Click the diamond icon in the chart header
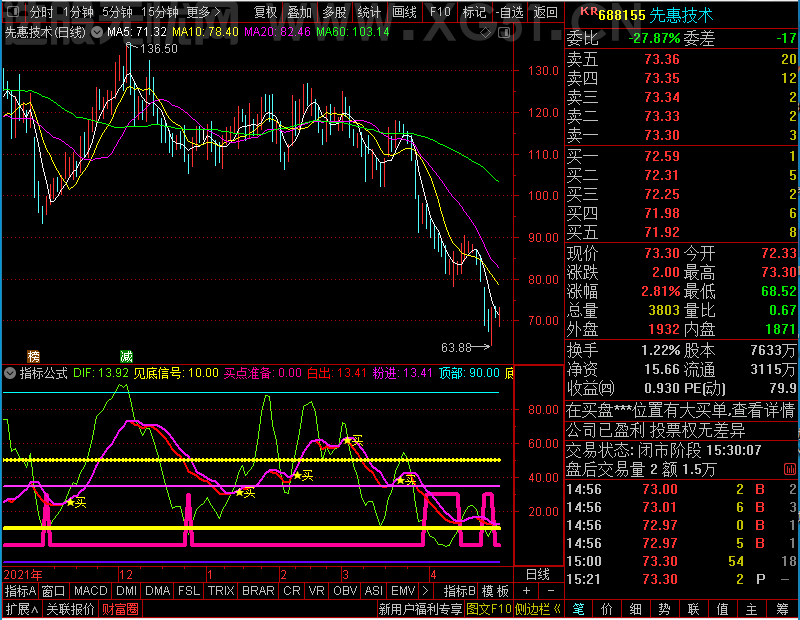The width and height of the screenshot is (800, 620). [486, 33]
